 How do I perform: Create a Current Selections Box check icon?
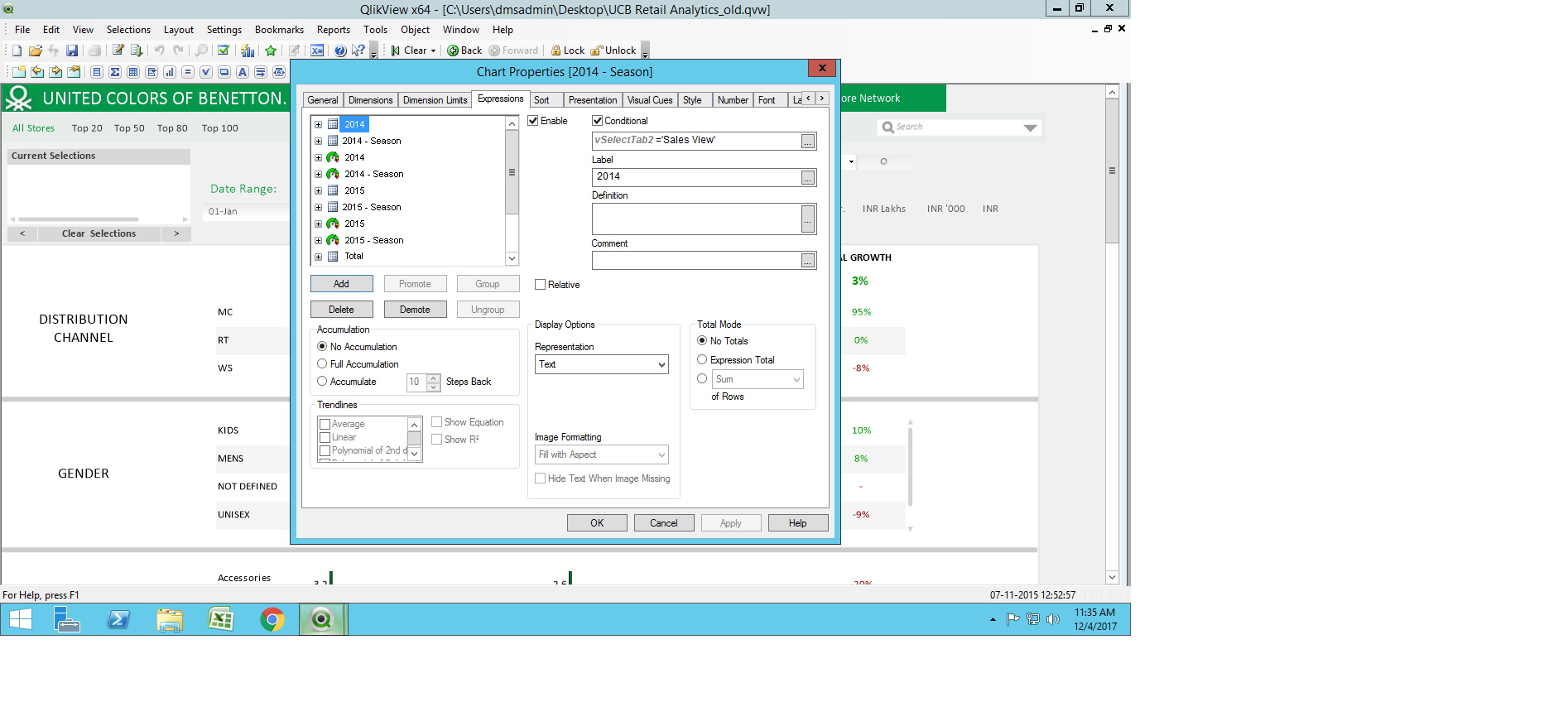[206, 72]
